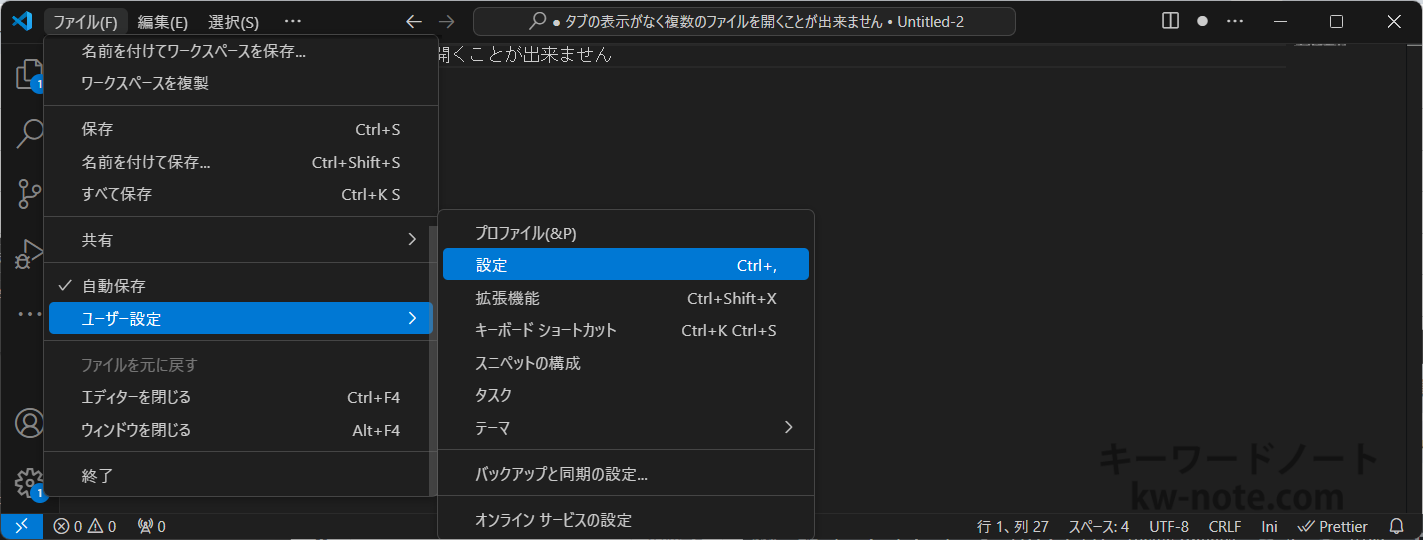Viewport: 1423px width, 540px height.
Task: Open the remote window indicator in status bar
Action: [x=21, y=526]
